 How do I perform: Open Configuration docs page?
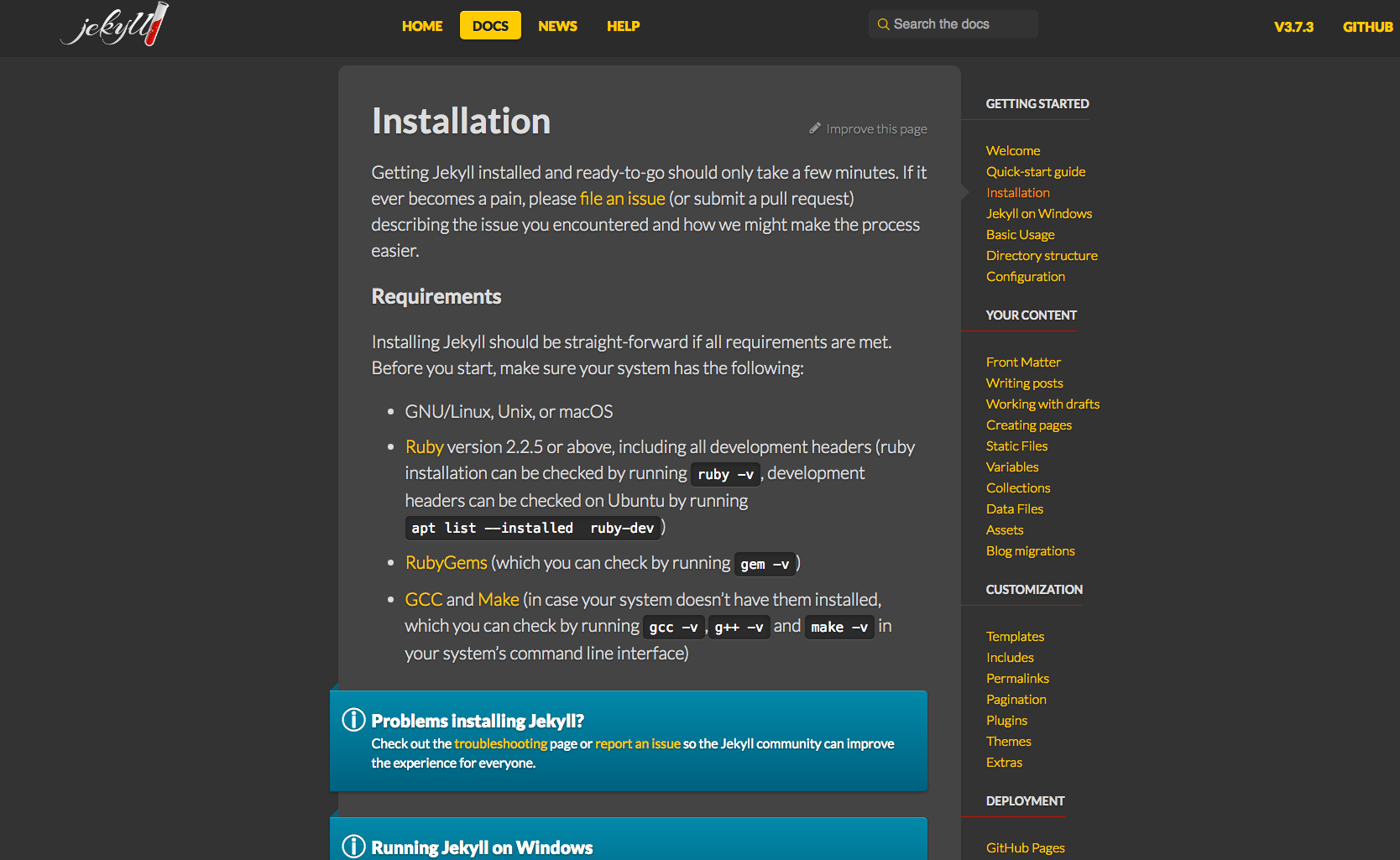pos(1025,277)
